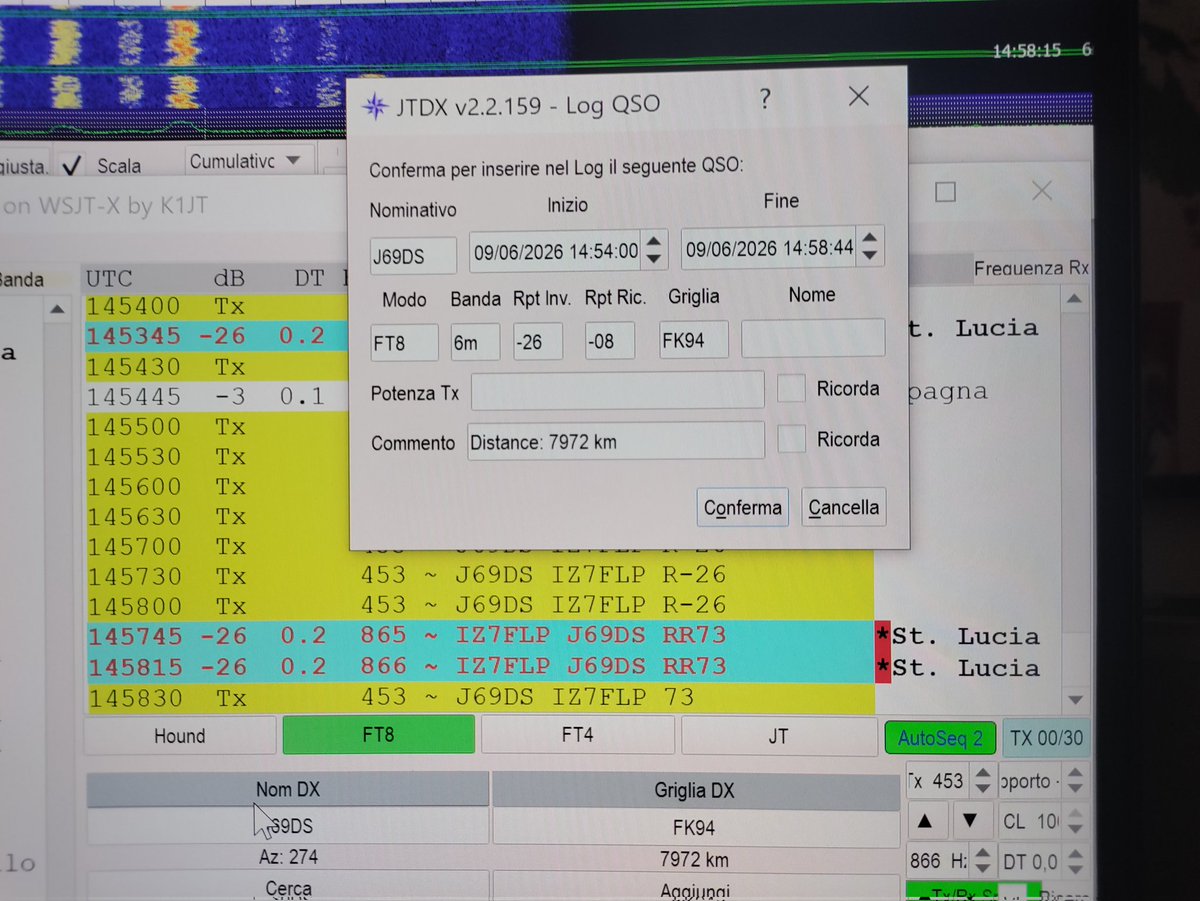Maximize the JTDX main window

(945, 192)
